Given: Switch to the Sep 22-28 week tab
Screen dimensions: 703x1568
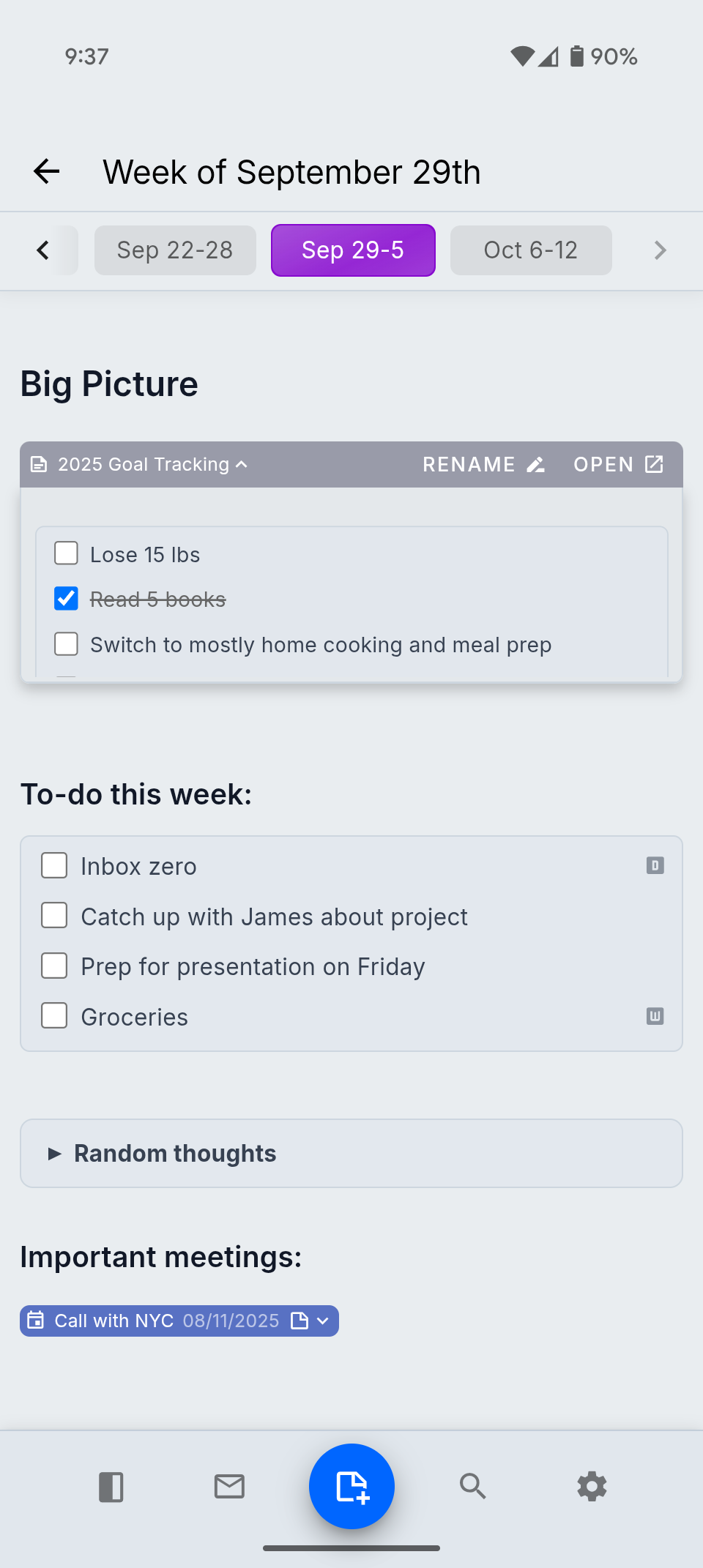Looking at the screenshot, I should (x=175, y=250).
